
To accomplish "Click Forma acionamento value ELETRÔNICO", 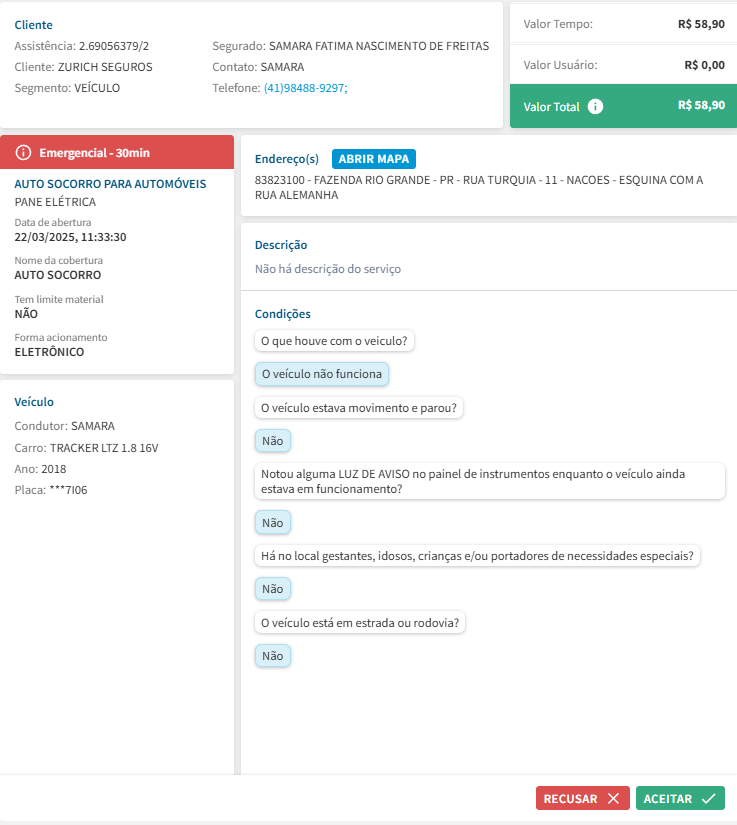I will coord(49,352).
